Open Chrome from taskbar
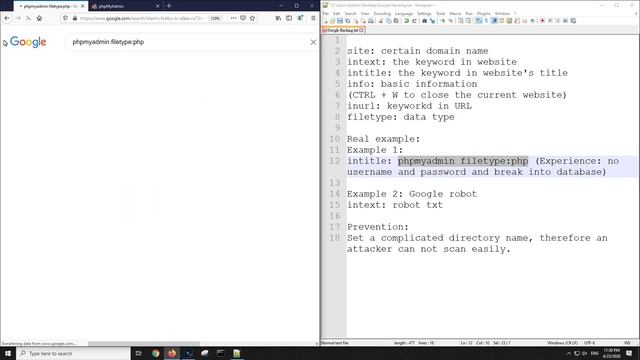The width and height of the screenshot is (640, 360). click(155, 353)
